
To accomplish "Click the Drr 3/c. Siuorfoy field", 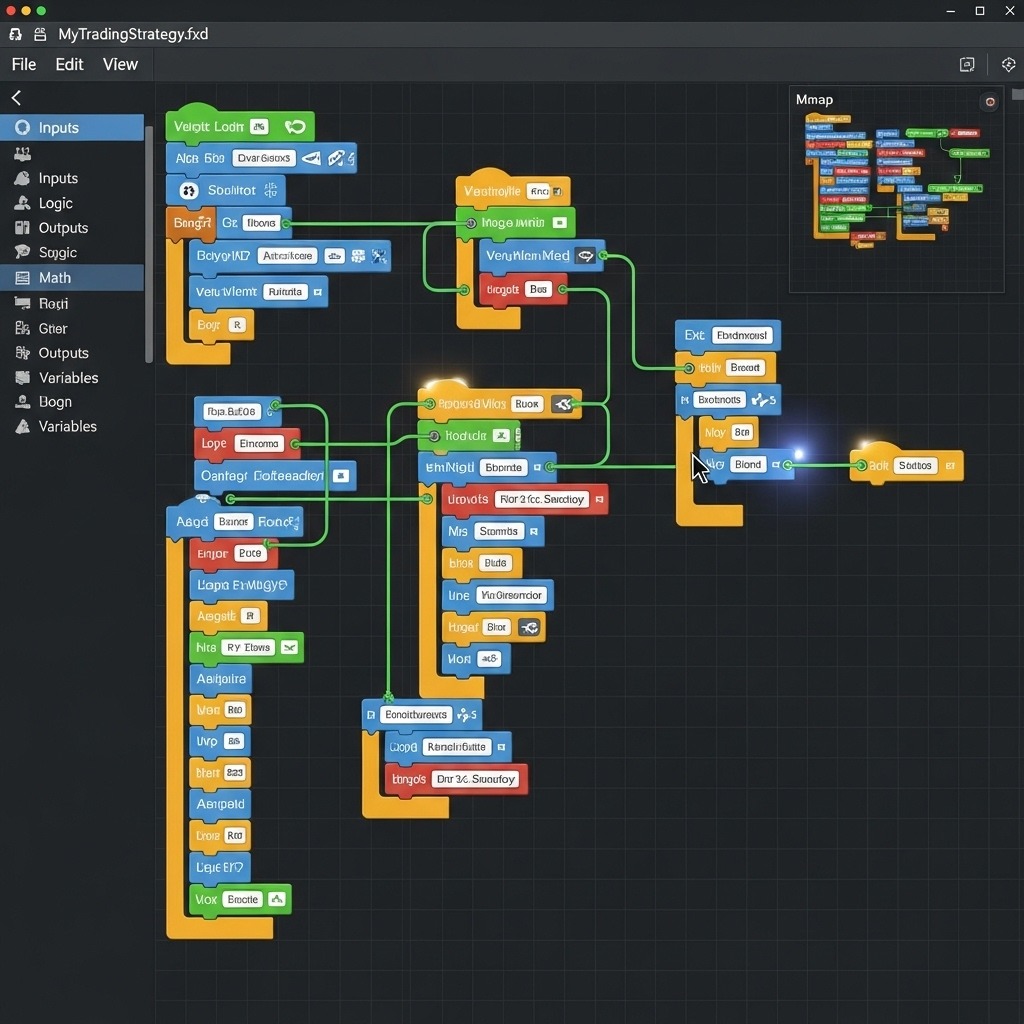I will (475, 779).
